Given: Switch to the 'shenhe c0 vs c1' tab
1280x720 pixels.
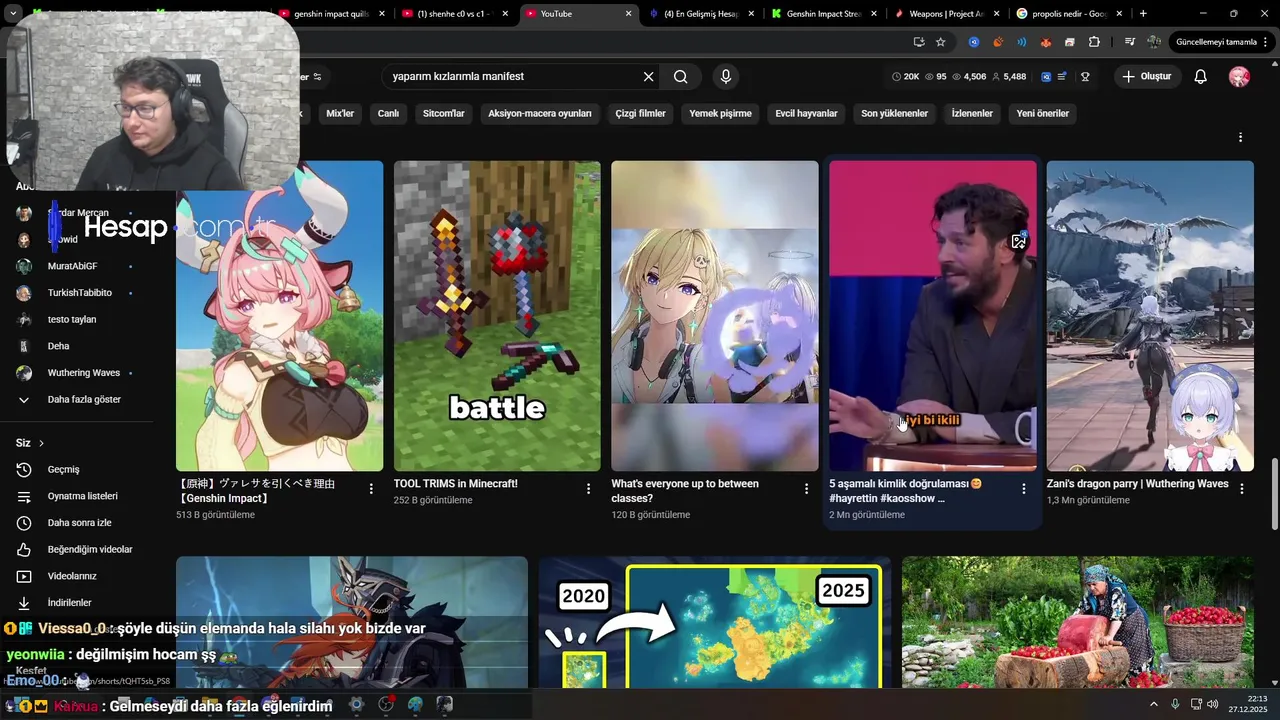Looking at the screenshot, I should tap(454, 14).
